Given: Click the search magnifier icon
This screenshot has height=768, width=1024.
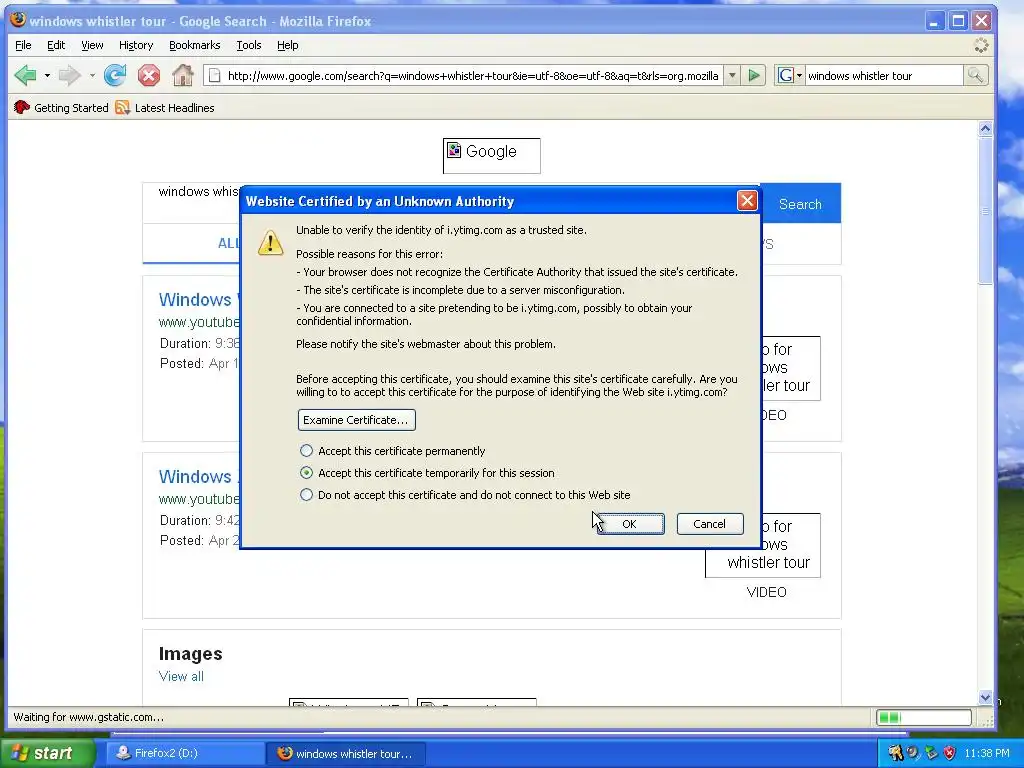Looking at the screenshot, I should coord(975,76).
